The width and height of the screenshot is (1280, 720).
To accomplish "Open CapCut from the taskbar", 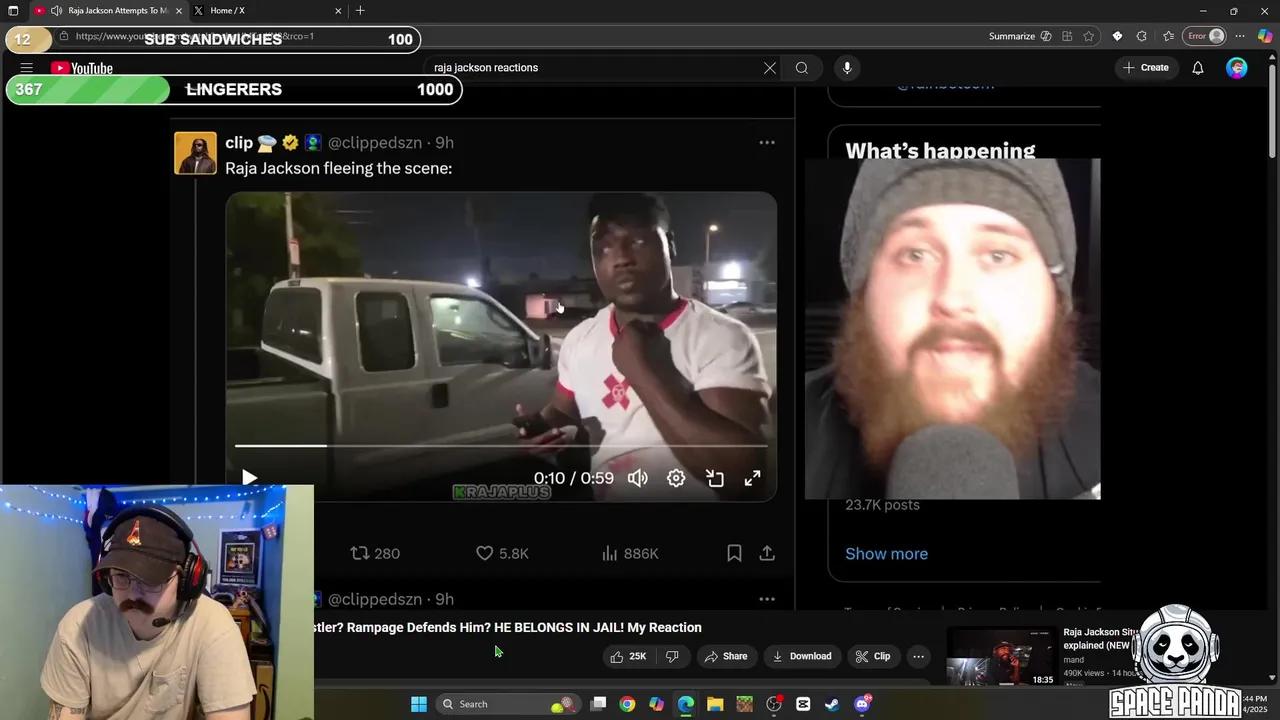I will [803, 704].
